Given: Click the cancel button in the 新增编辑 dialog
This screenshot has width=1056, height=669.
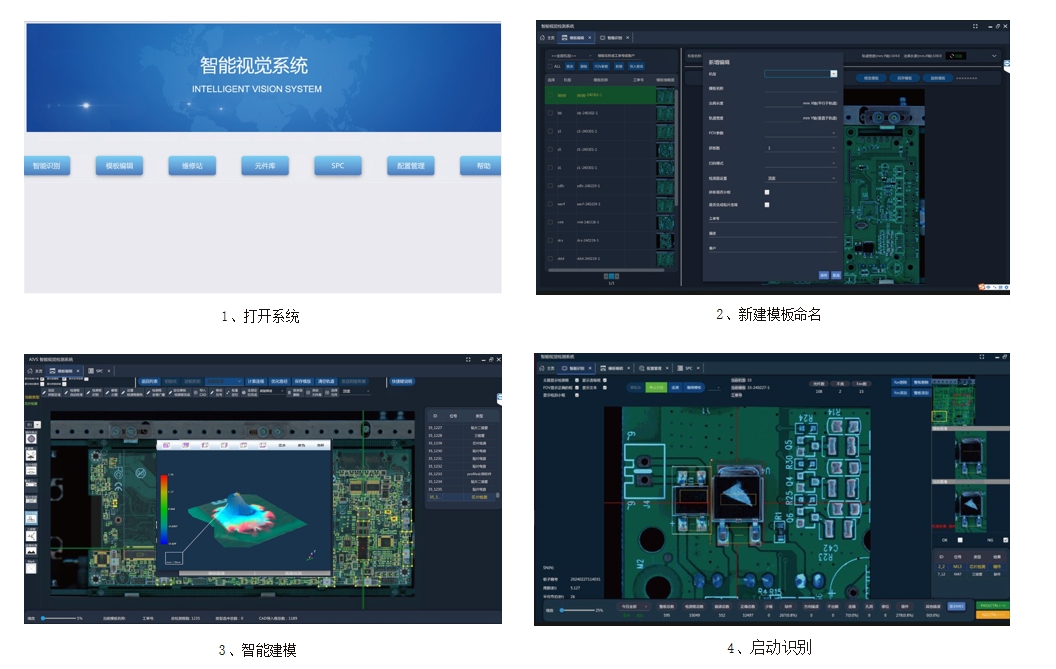Looking at the screenshot, I should (836, 275).
